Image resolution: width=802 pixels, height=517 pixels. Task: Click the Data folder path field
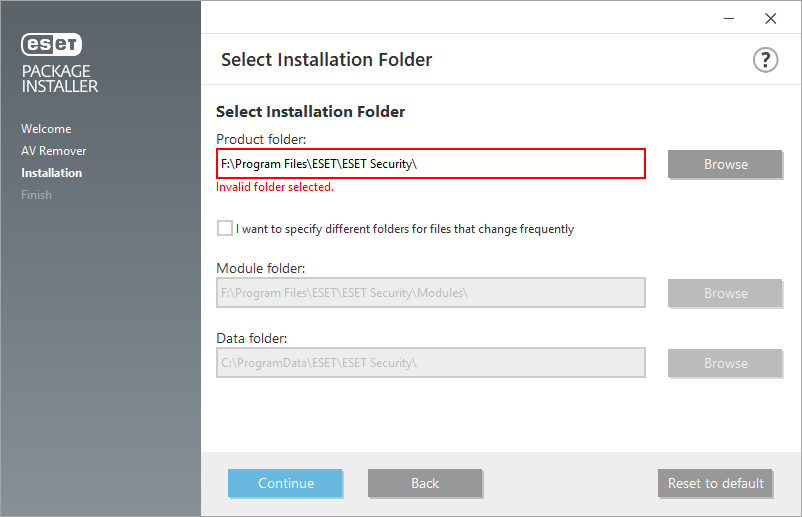[x=431, y=363]
